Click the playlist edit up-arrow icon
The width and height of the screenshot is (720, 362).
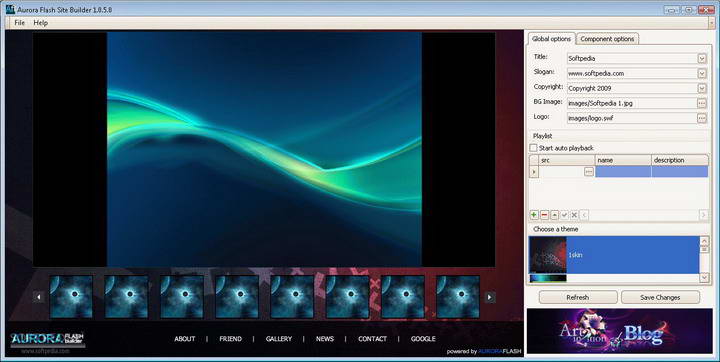555,215
